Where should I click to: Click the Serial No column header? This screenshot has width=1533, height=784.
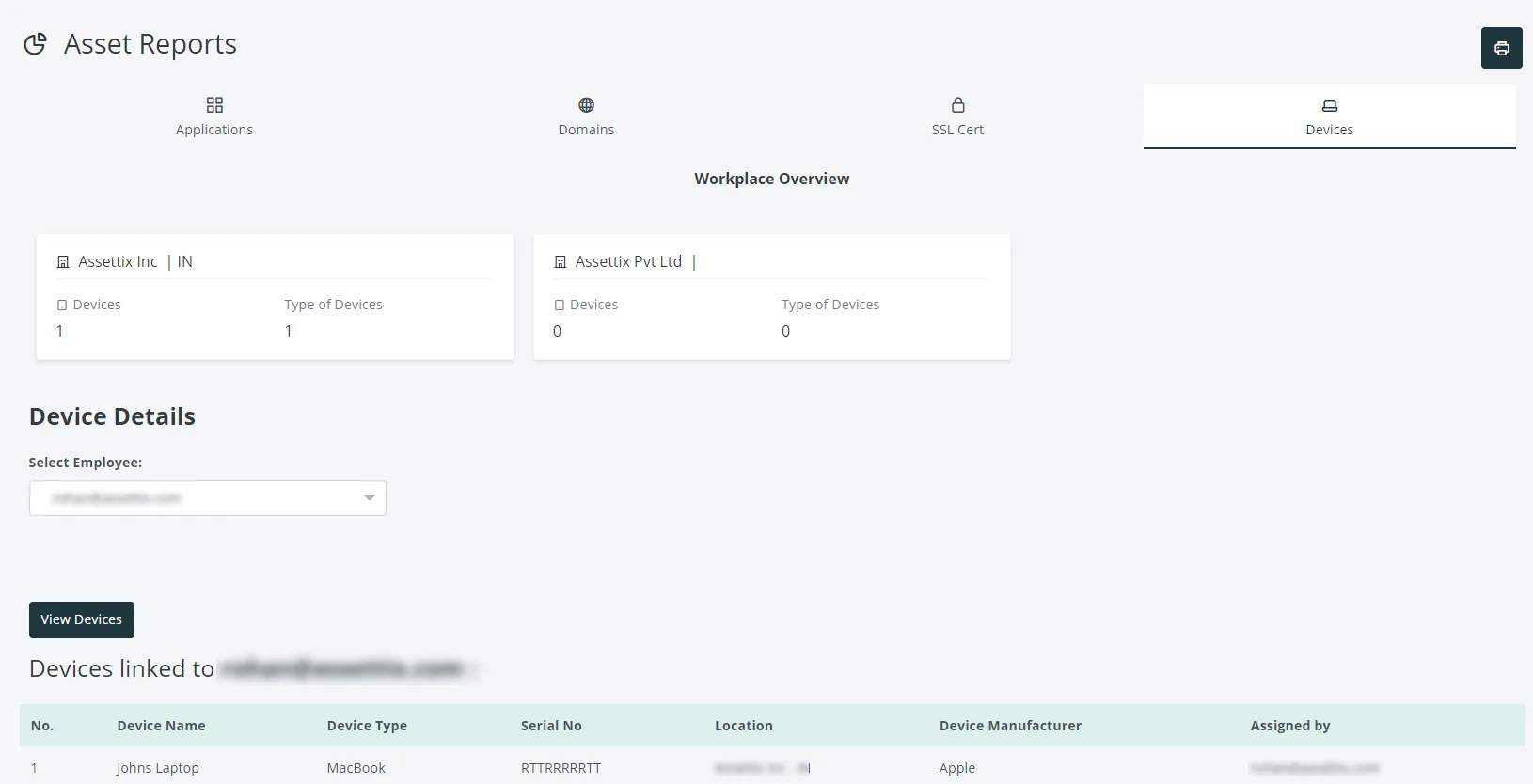551,726
